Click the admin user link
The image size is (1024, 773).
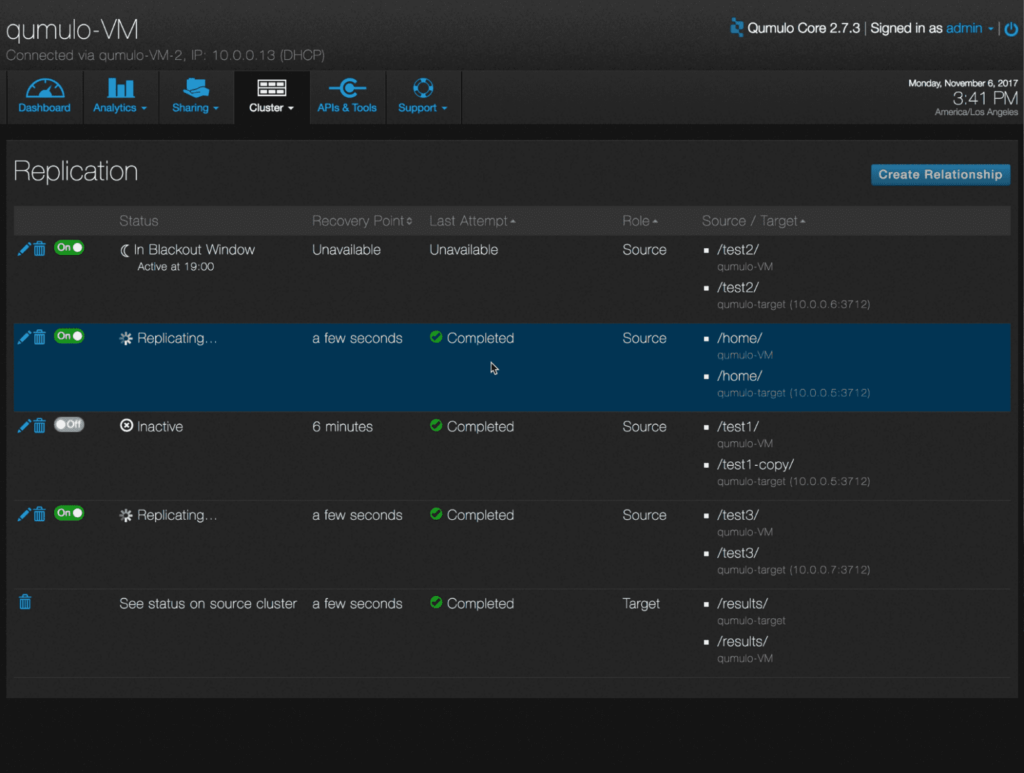click(964, 28)
